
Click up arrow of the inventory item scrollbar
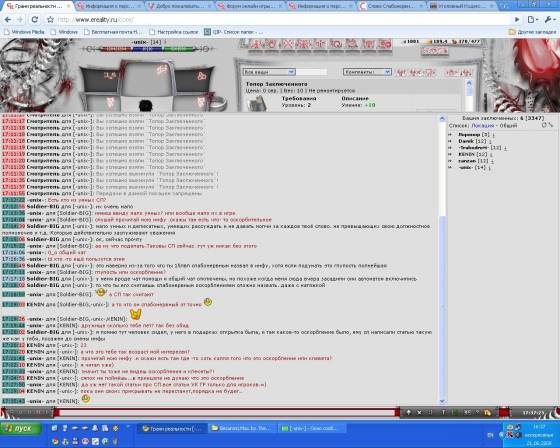coord(469,83)
